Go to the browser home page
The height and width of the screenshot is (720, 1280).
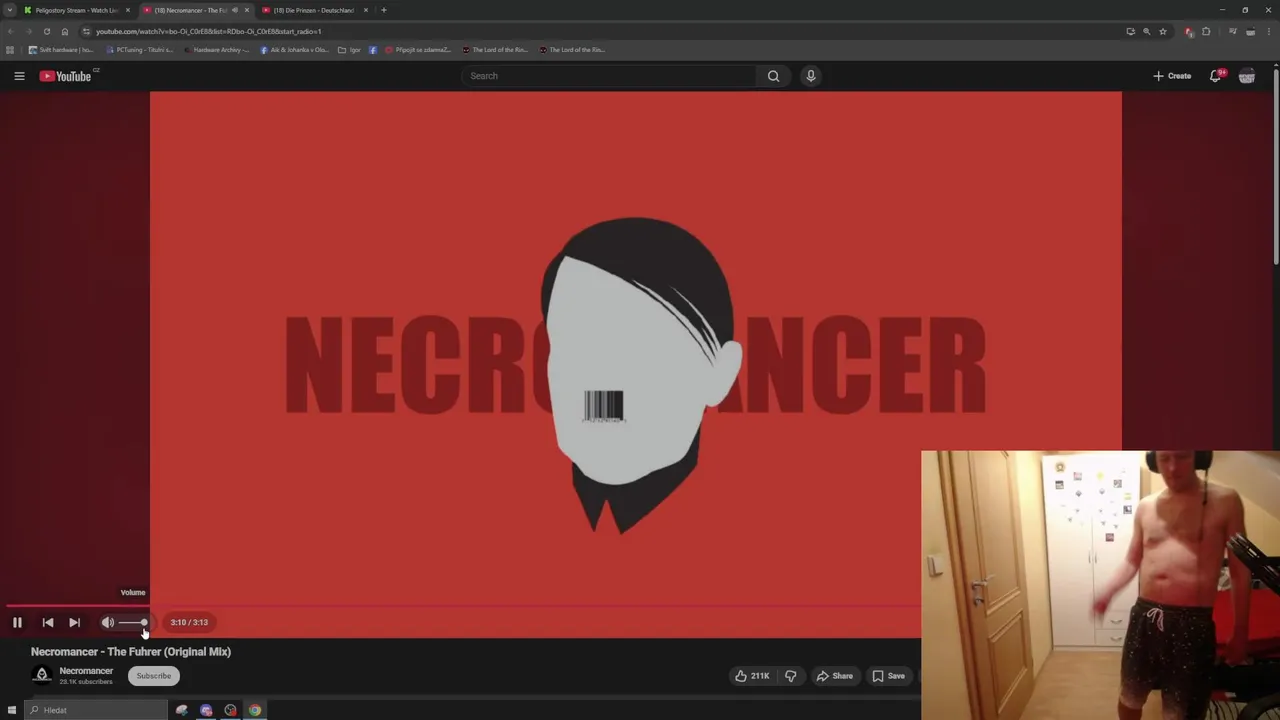65,31
